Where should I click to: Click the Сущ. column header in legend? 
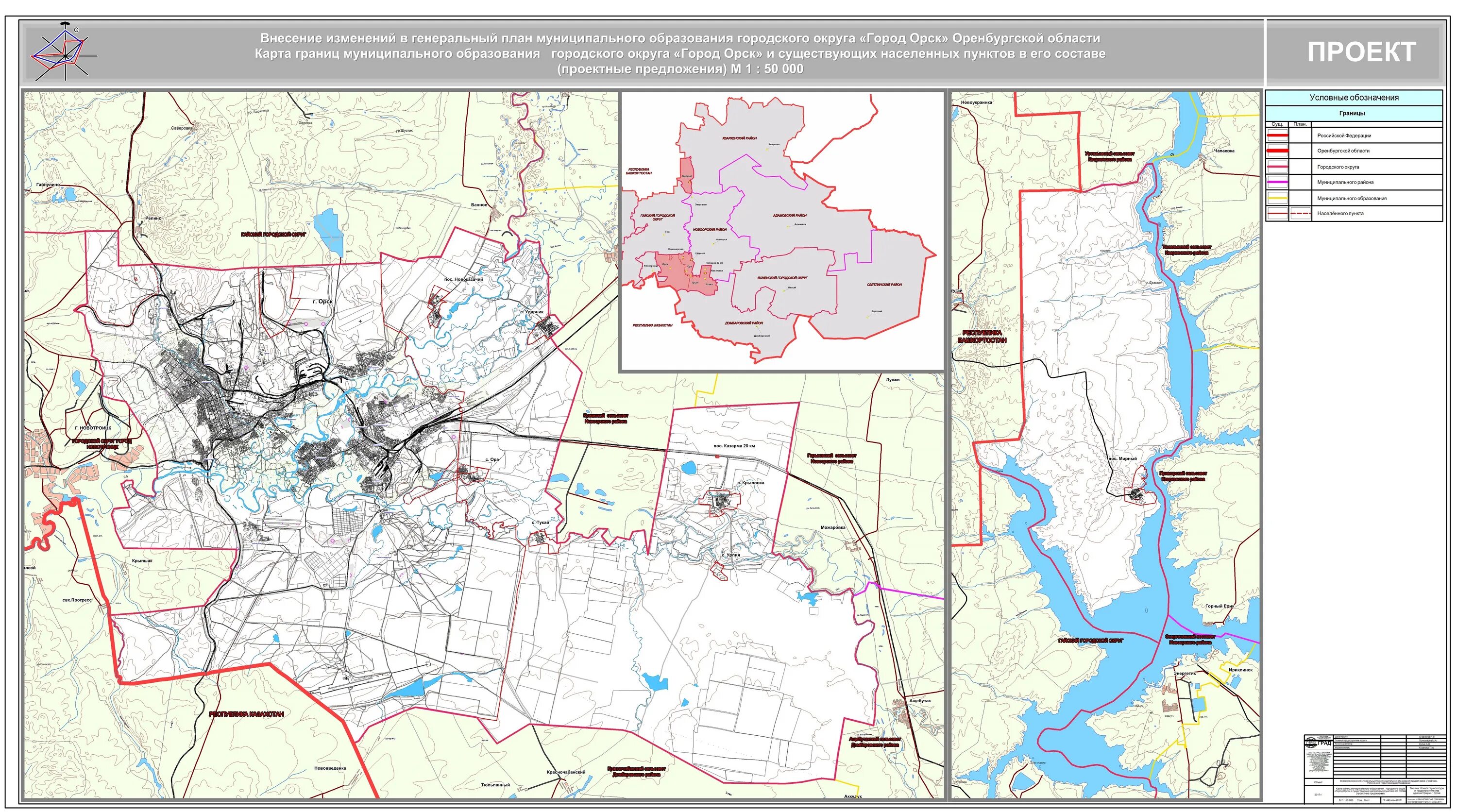click(1276, 124)
